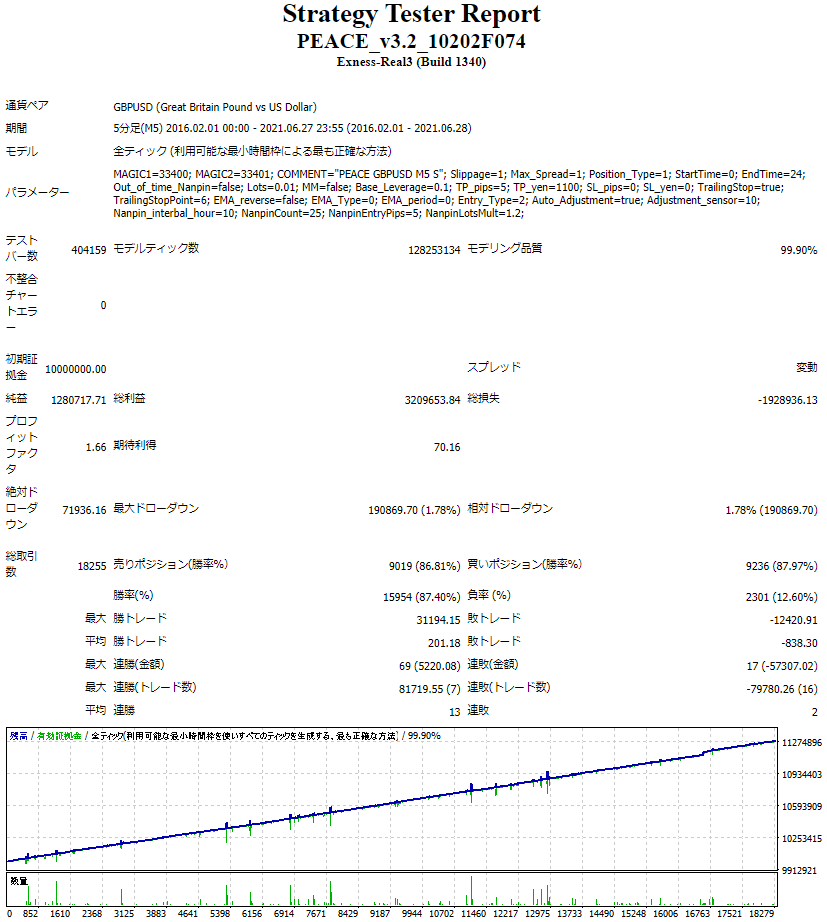Click x-axis trade number 9187

tap(380, 914)
